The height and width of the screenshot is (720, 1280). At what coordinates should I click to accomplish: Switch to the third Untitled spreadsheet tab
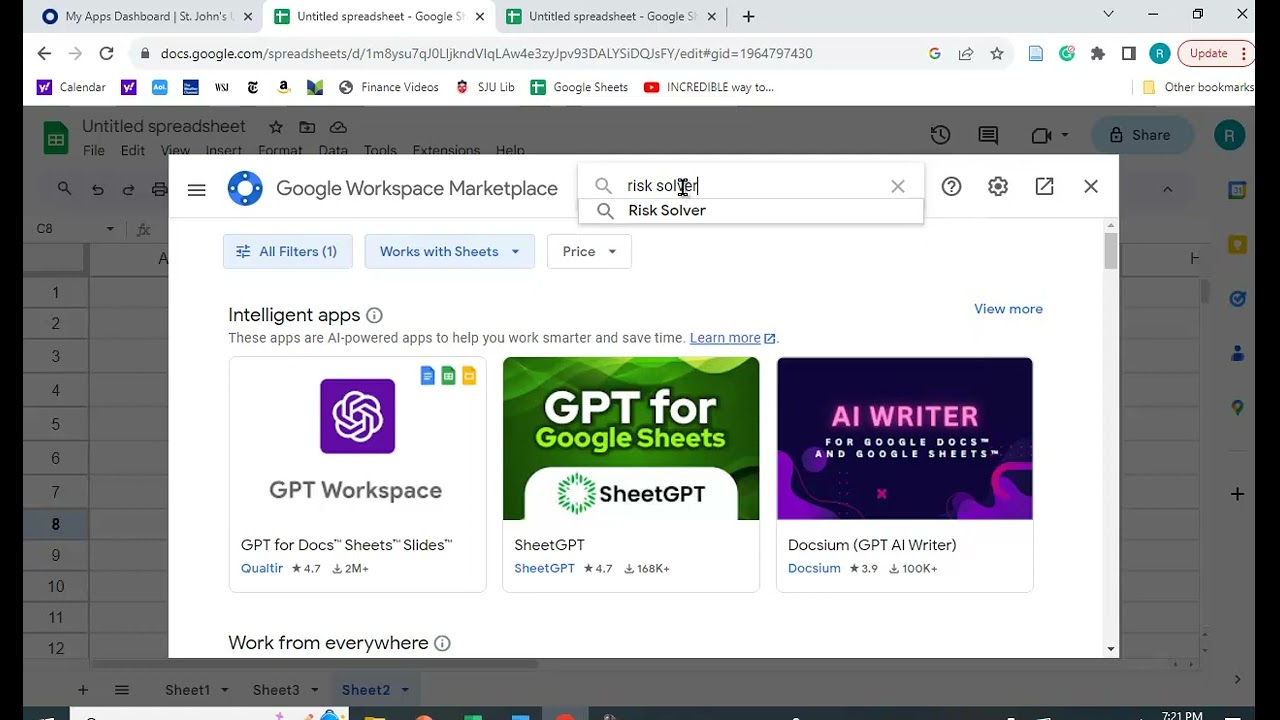[x=612, y=16]
